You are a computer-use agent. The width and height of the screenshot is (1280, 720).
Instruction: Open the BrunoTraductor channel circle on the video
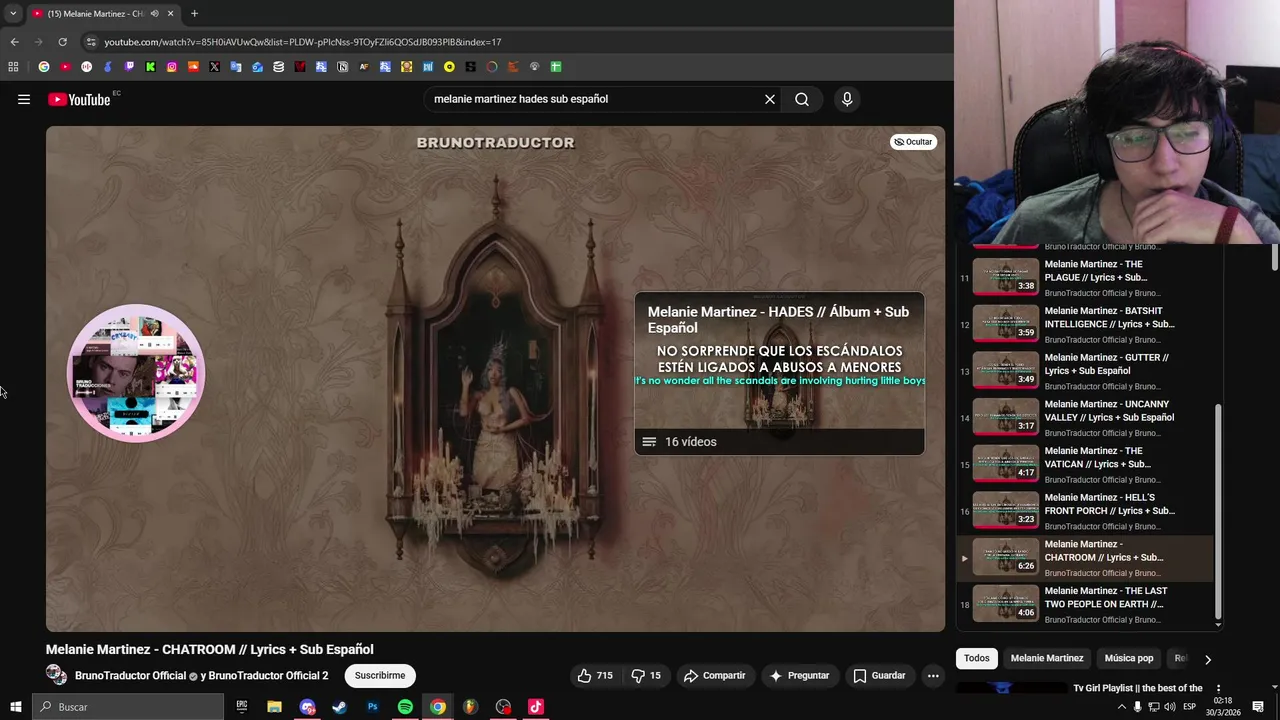[x=135, y=373]
